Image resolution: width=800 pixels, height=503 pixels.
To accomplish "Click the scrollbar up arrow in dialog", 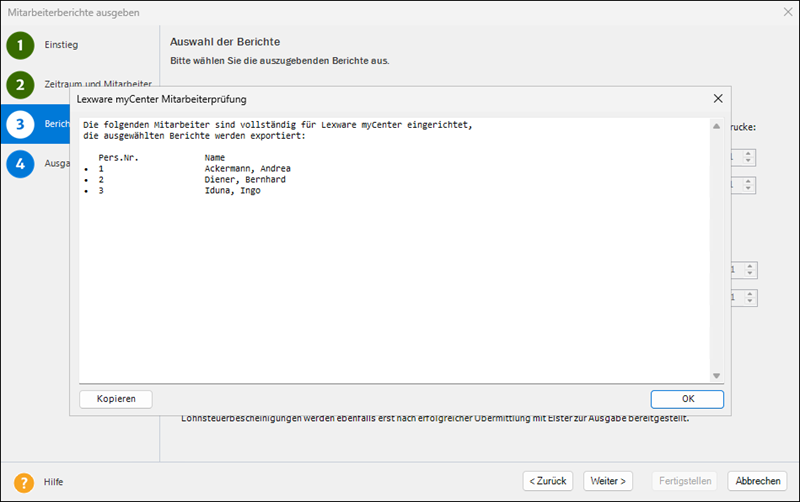I will pos(716,126).
